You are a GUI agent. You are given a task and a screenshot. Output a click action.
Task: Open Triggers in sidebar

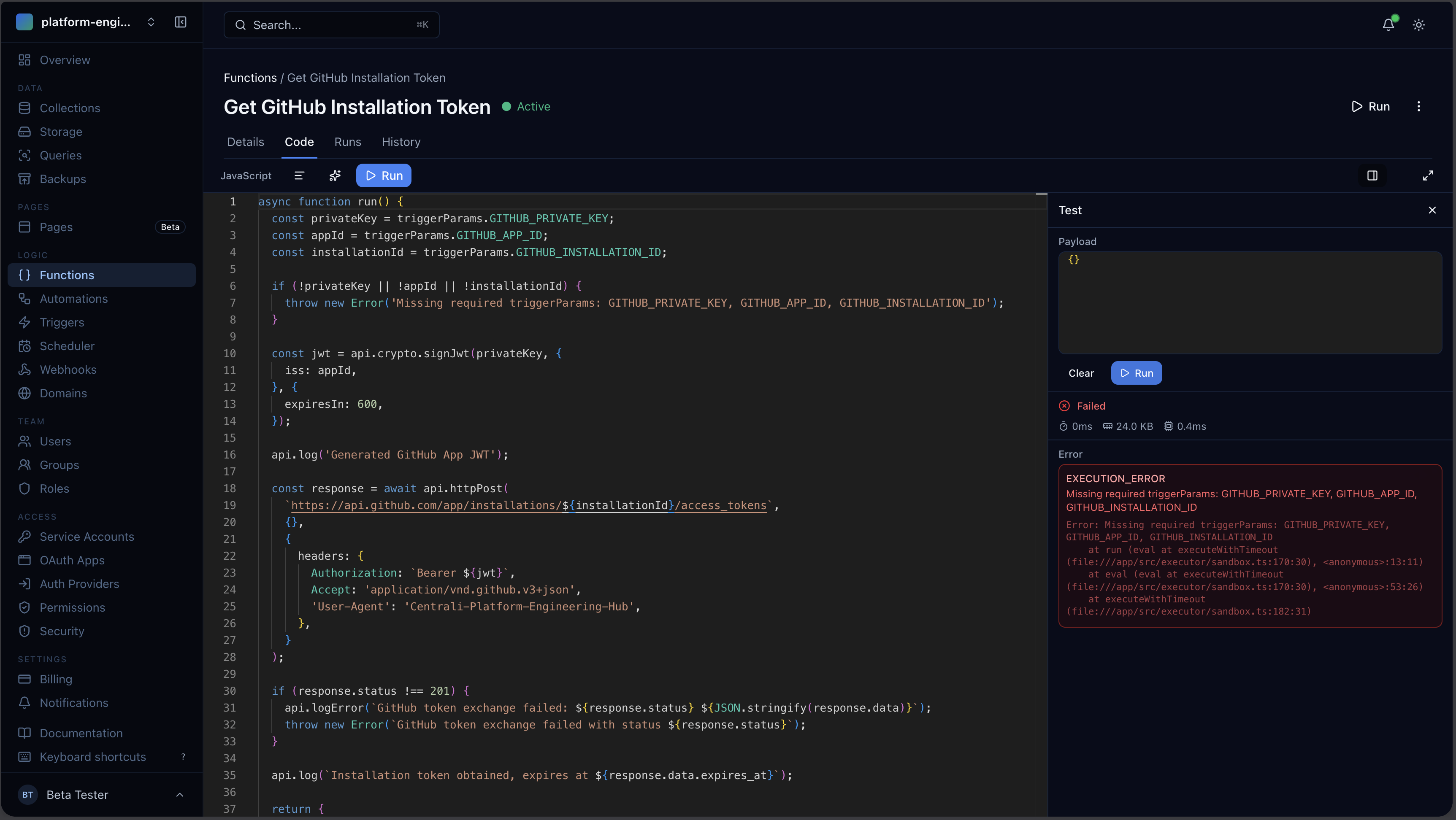pyautogui.click(x=102, y=322)
